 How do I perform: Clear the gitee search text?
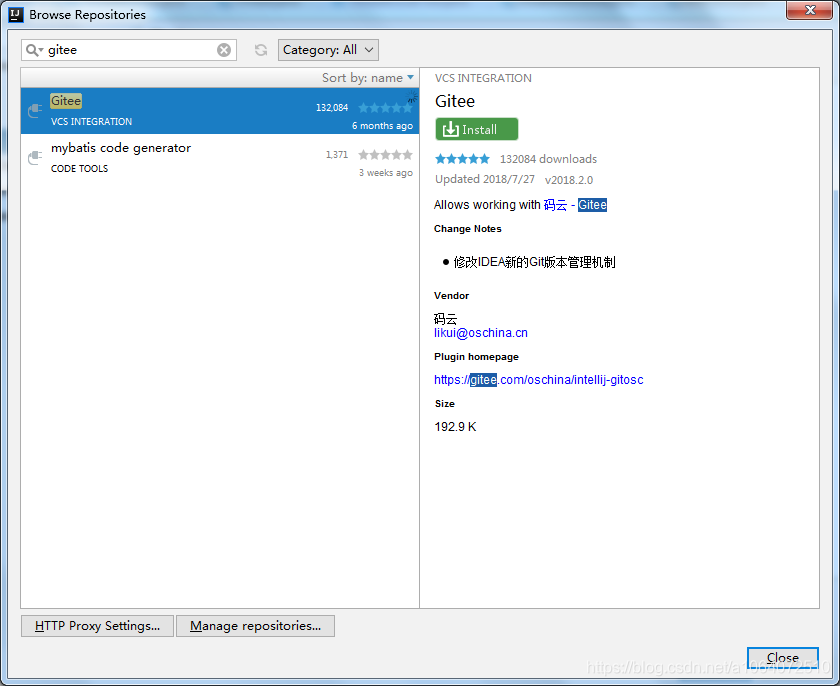pyautogui.click(x=224, y=50)
